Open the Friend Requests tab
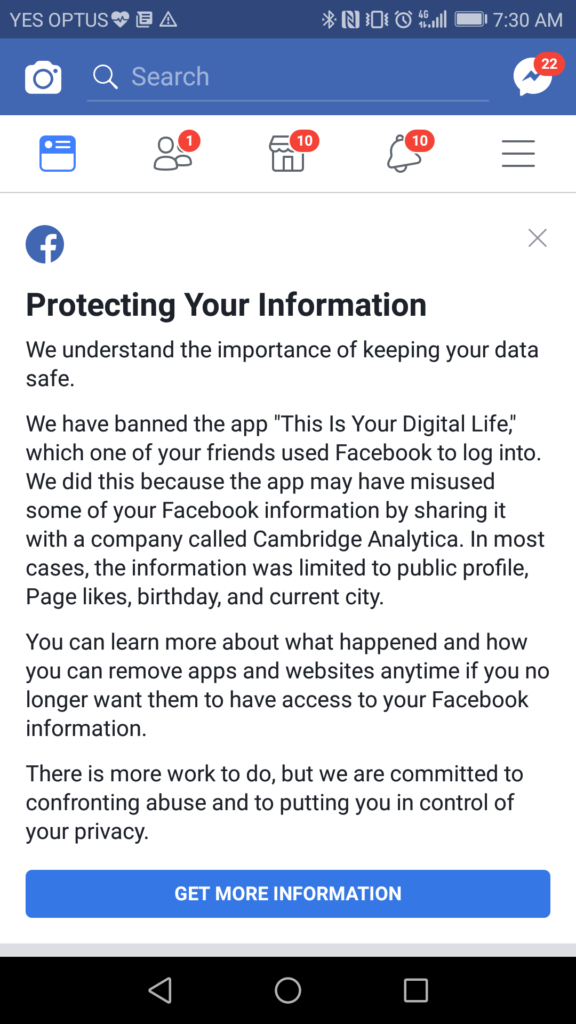This screenshot has width=576, height=1024. (176, 152)
